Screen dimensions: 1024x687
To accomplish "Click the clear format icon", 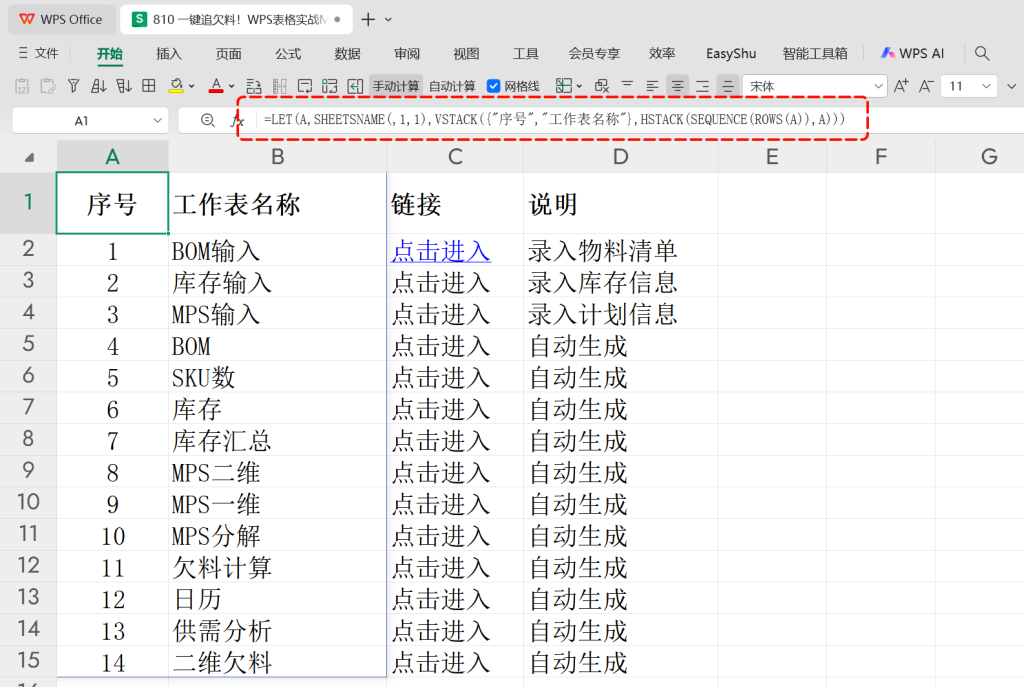I will pos(602,86).
